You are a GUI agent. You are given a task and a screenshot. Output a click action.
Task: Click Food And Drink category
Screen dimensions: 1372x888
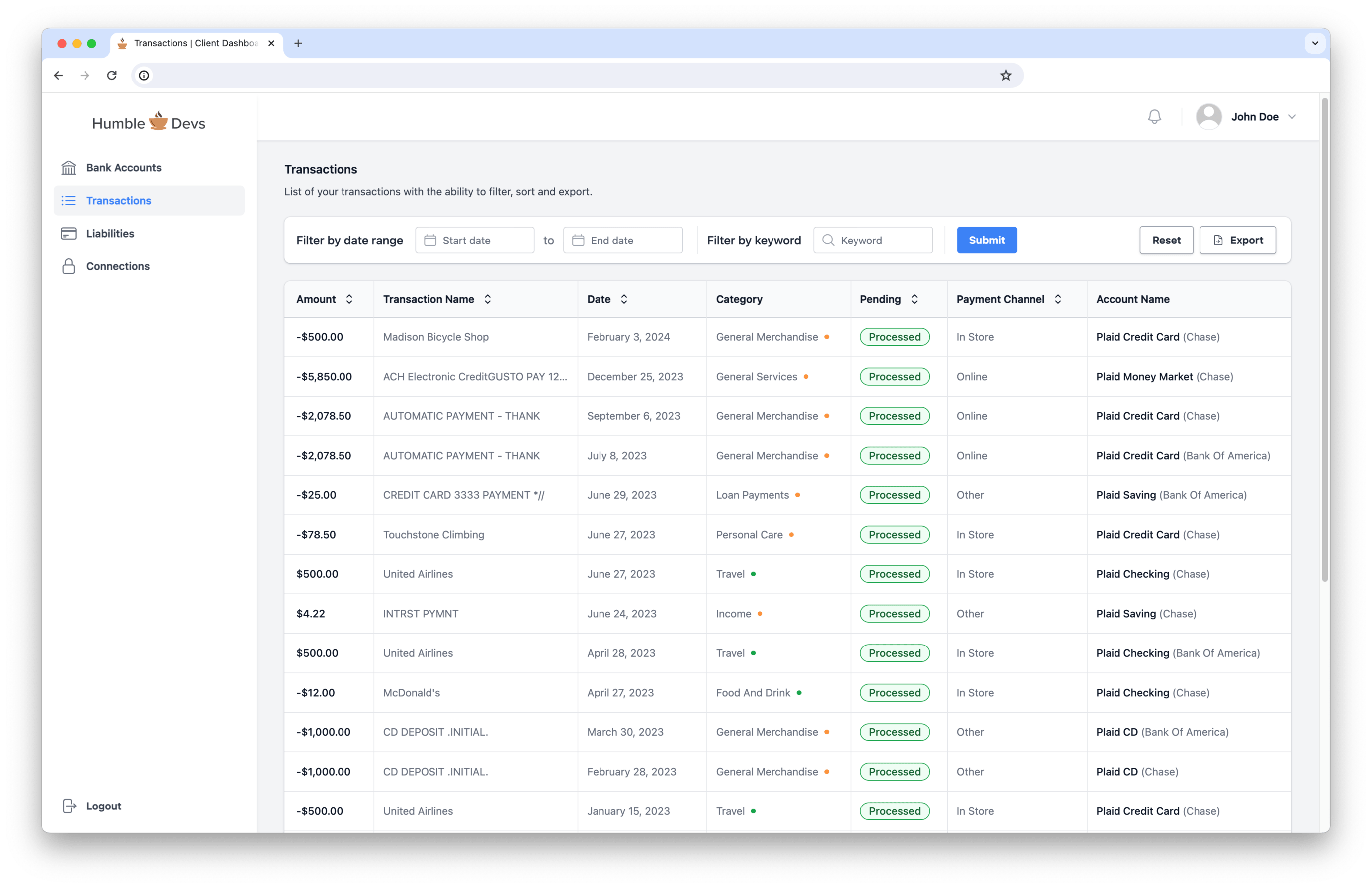tap(753, 693)
